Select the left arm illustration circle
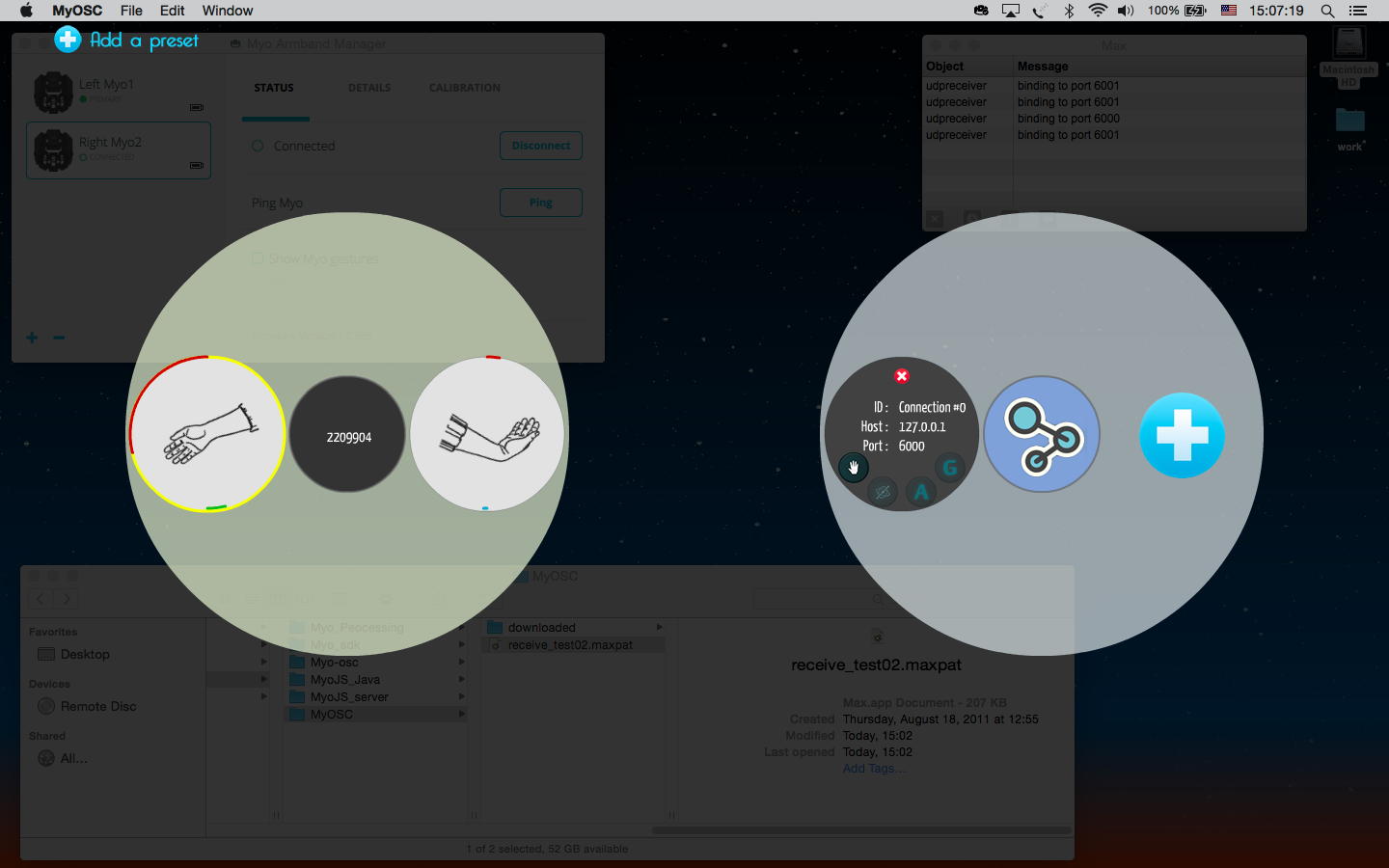 (x=207, y=434)
